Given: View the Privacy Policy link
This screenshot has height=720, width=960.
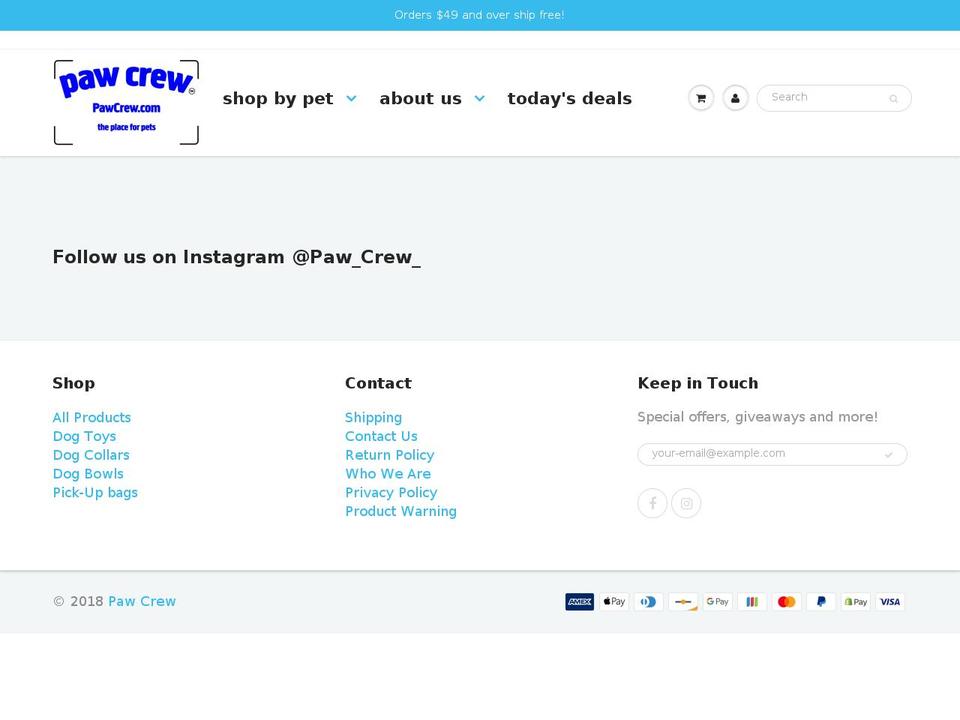Looking at the screenshot, I should point(391,493).
